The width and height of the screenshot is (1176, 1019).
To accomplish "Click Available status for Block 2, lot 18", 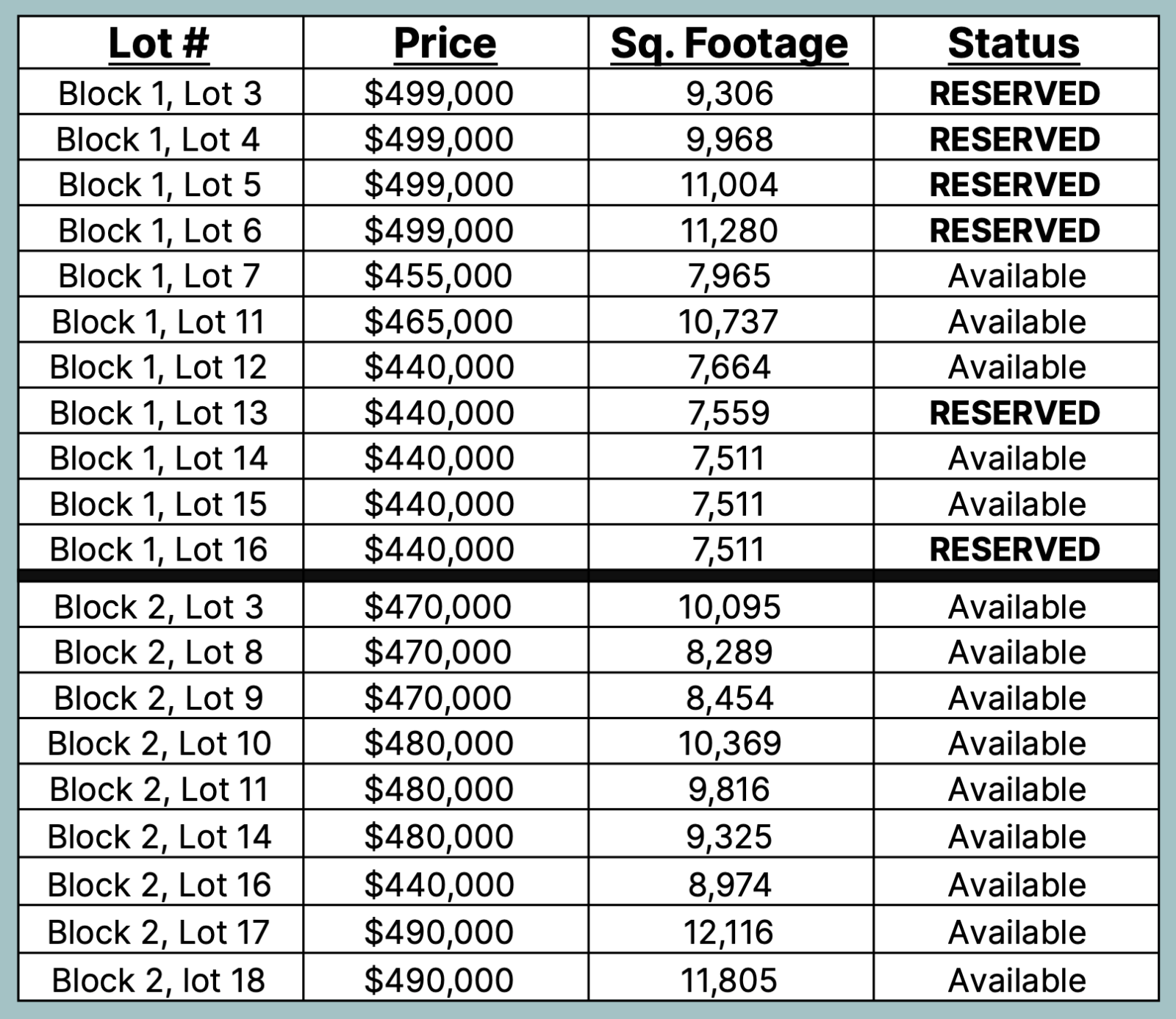I will pyautogui.click(x=1017, y=980).
